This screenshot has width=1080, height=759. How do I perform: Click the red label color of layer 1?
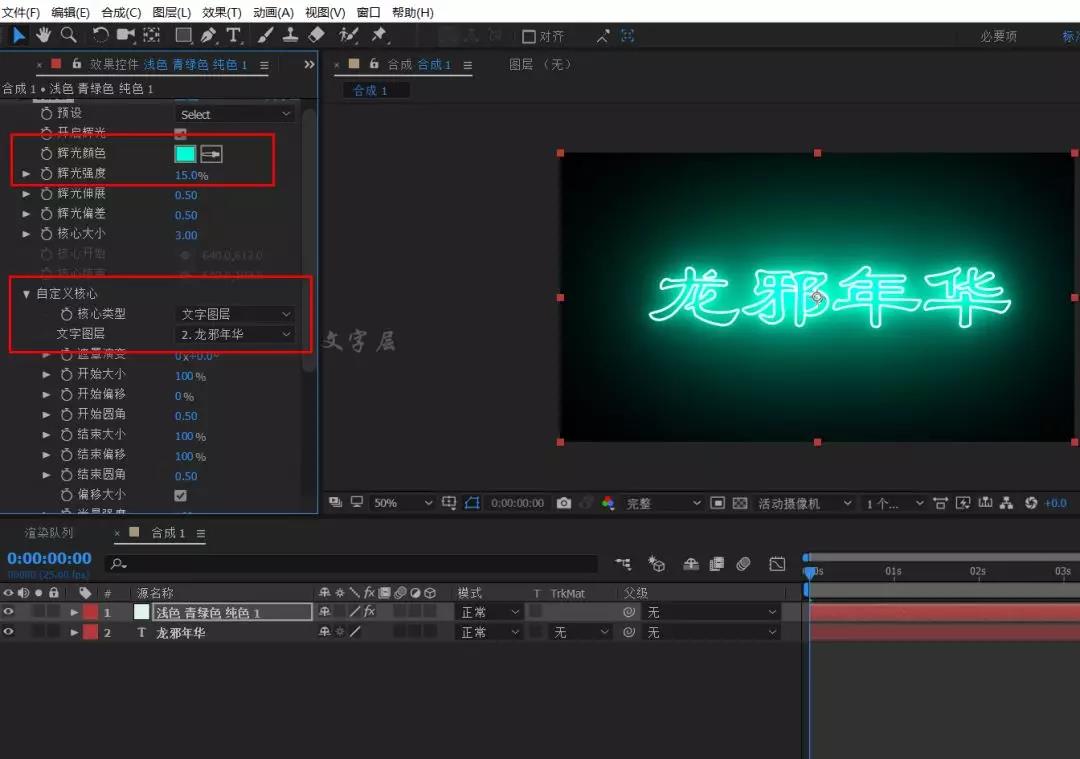tap(90, 612)
